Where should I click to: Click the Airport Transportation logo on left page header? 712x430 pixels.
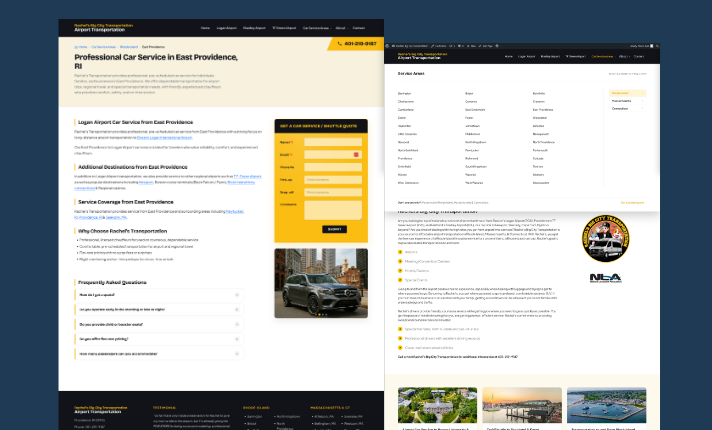click(x=104, y=28)
